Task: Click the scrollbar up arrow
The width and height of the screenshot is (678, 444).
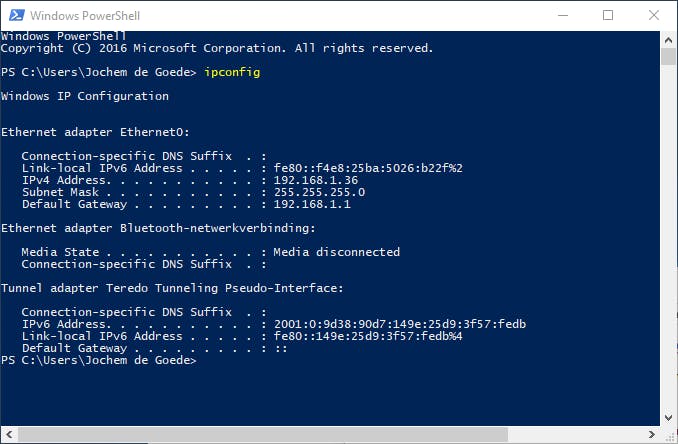Action: pyautogui.click(x=669, y=39)
